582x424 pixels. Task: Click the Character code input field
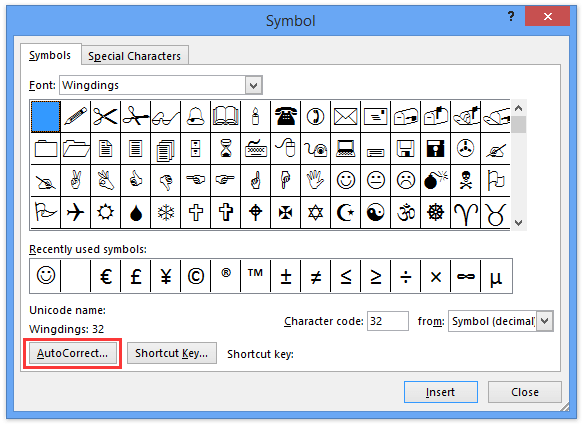coord(388,321)
